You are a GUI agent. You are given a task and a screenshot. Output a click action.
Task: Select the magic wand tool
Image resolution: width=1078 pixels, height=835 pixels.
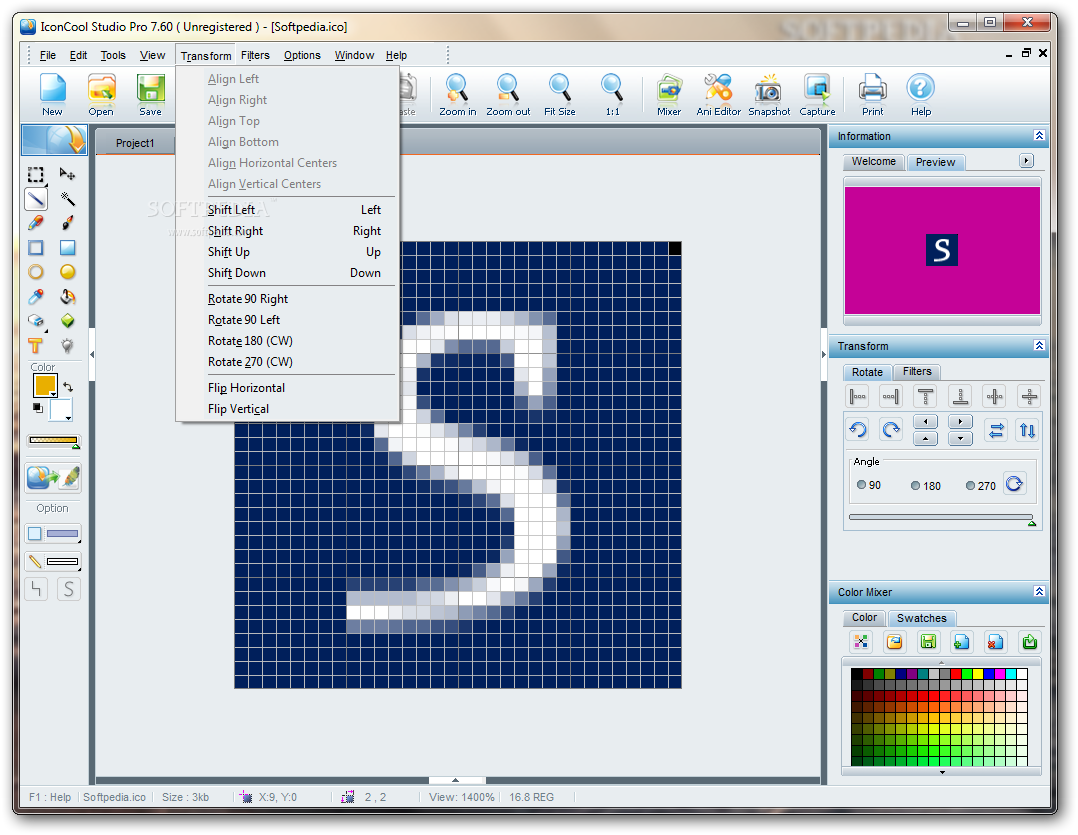click(67, 199)
